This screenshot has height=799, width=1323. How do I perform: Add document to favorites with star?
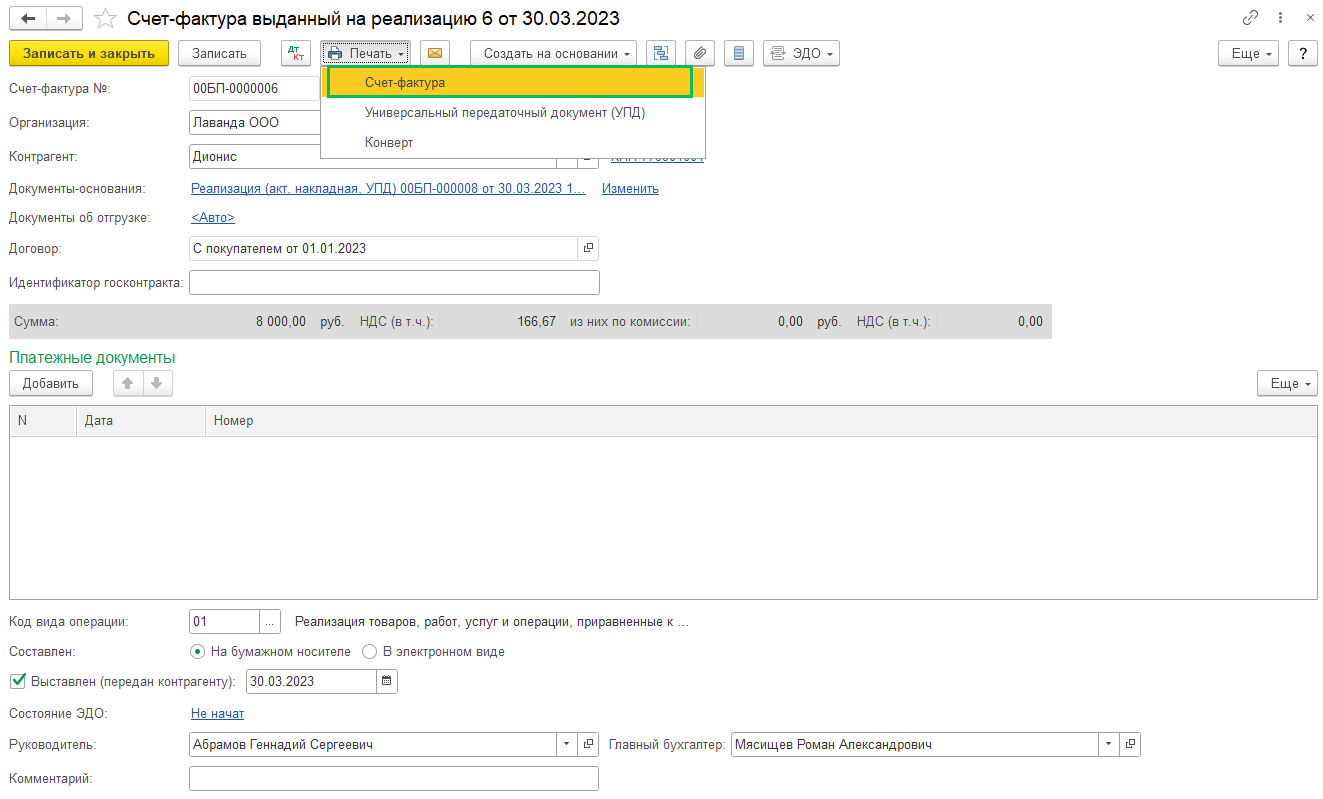tap(106, 19)
